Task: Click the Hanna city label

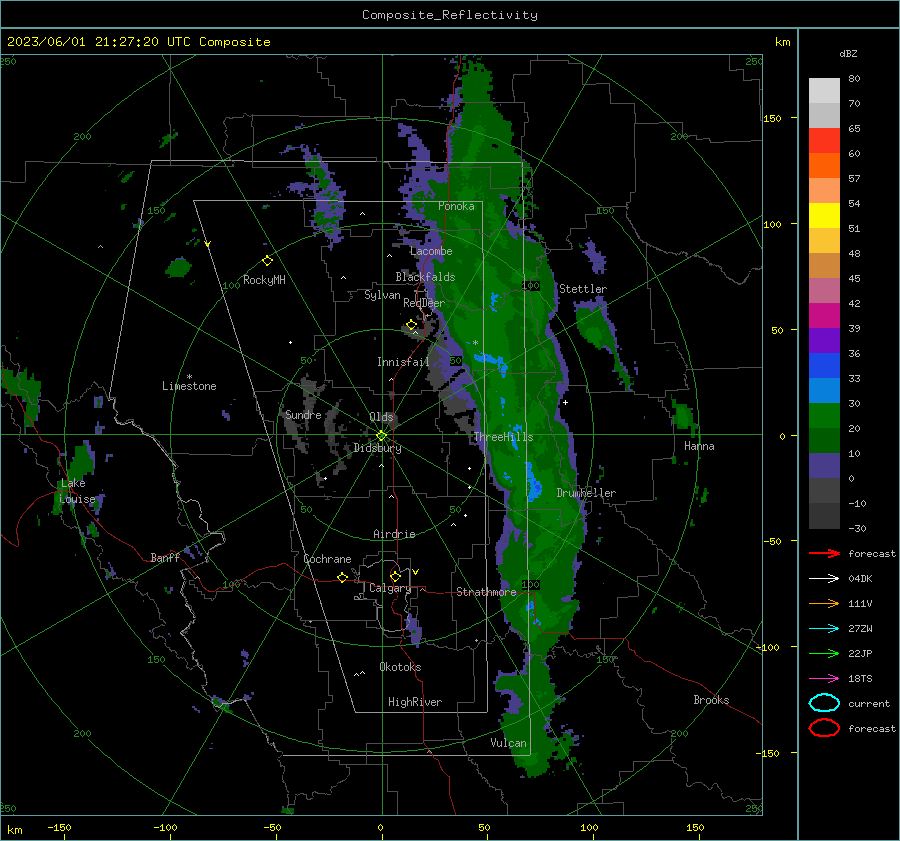Action: point(699,446)
